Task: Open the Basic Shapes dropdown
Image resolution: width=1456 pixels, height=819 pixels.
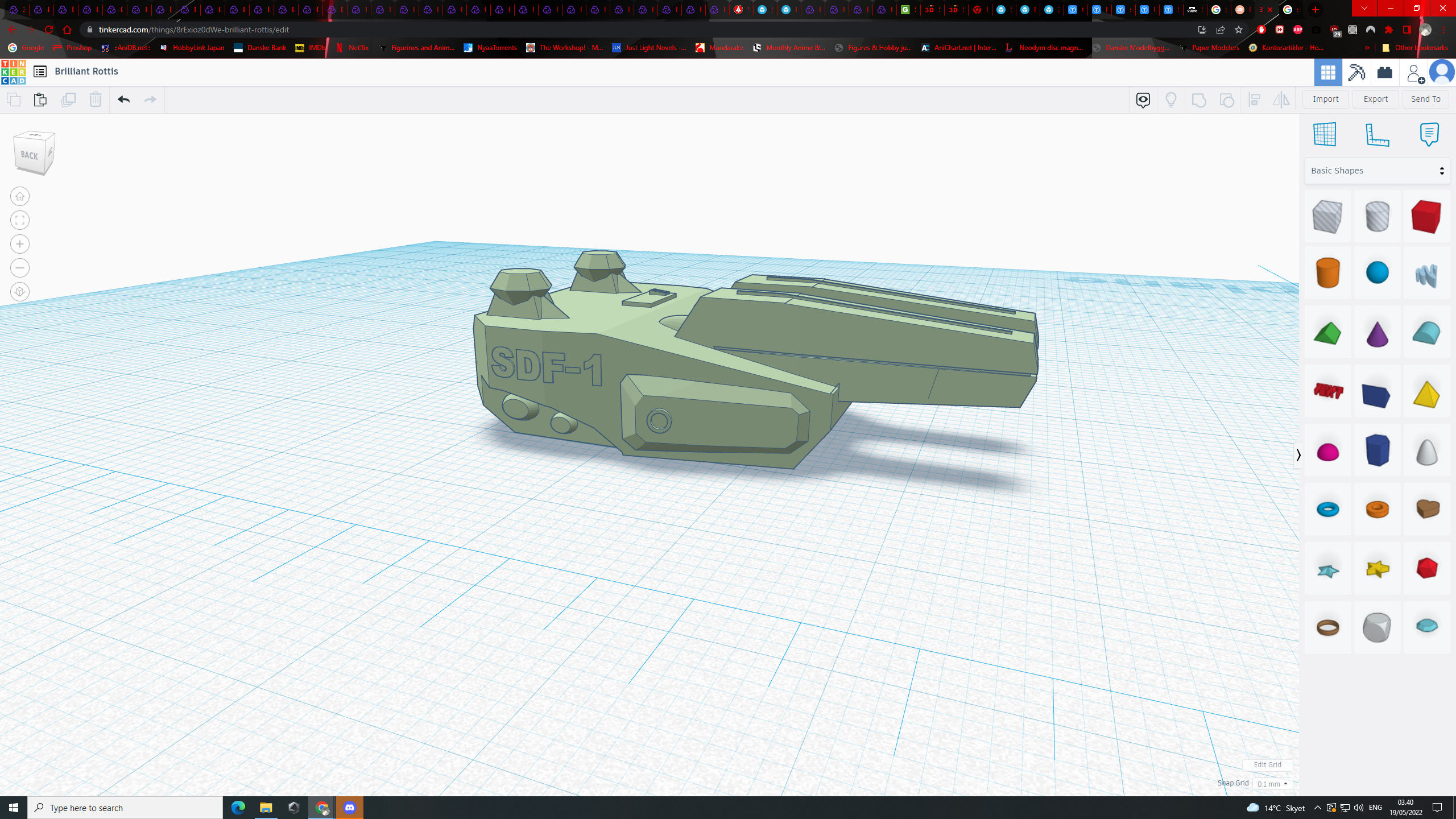Action: tap(1377, 171)
